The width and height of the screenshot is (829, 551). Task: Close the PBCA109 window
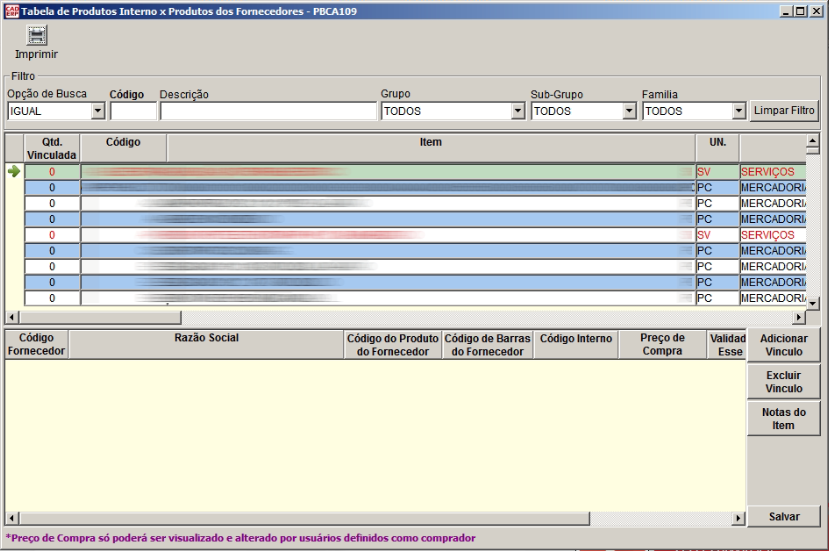(x=816, y=11)
